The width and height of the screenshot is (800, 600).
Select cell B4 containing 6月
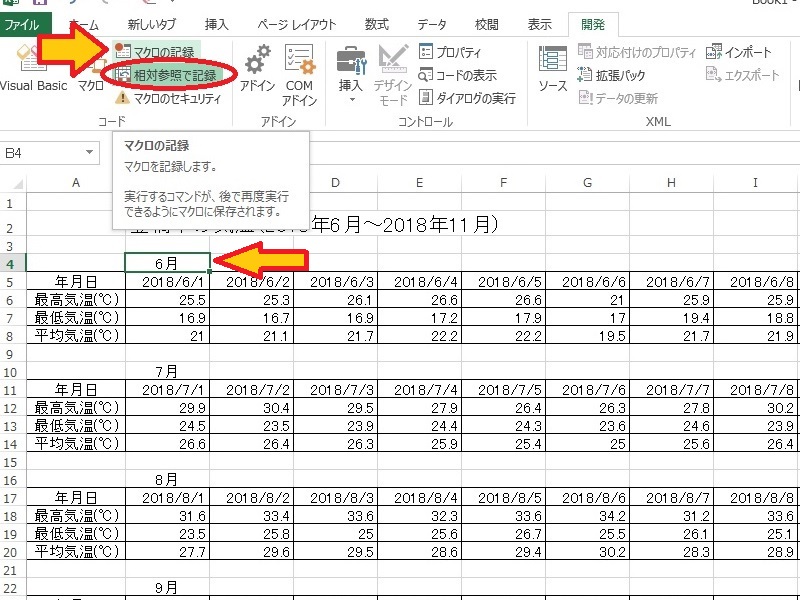pyautogui.click(x=167, y=262)
